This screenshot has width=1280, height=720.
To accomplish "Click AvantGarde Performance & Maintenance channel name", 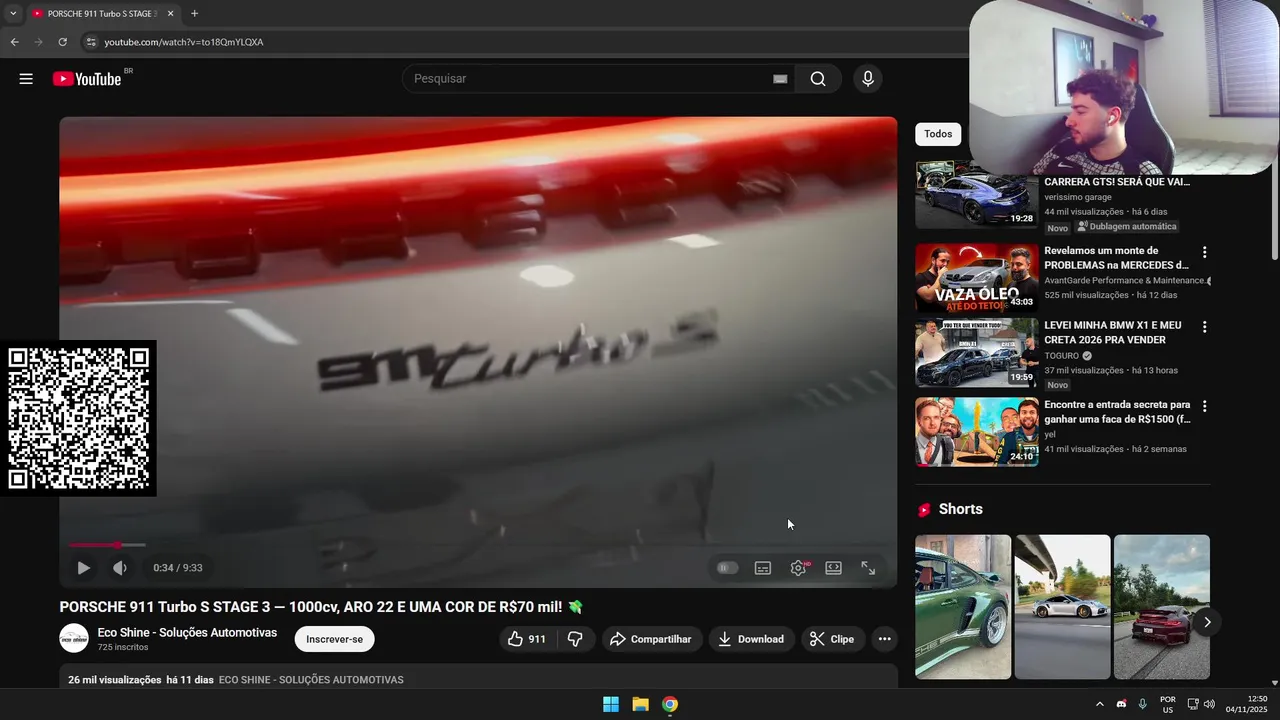I will click(x=1124, y=281).
